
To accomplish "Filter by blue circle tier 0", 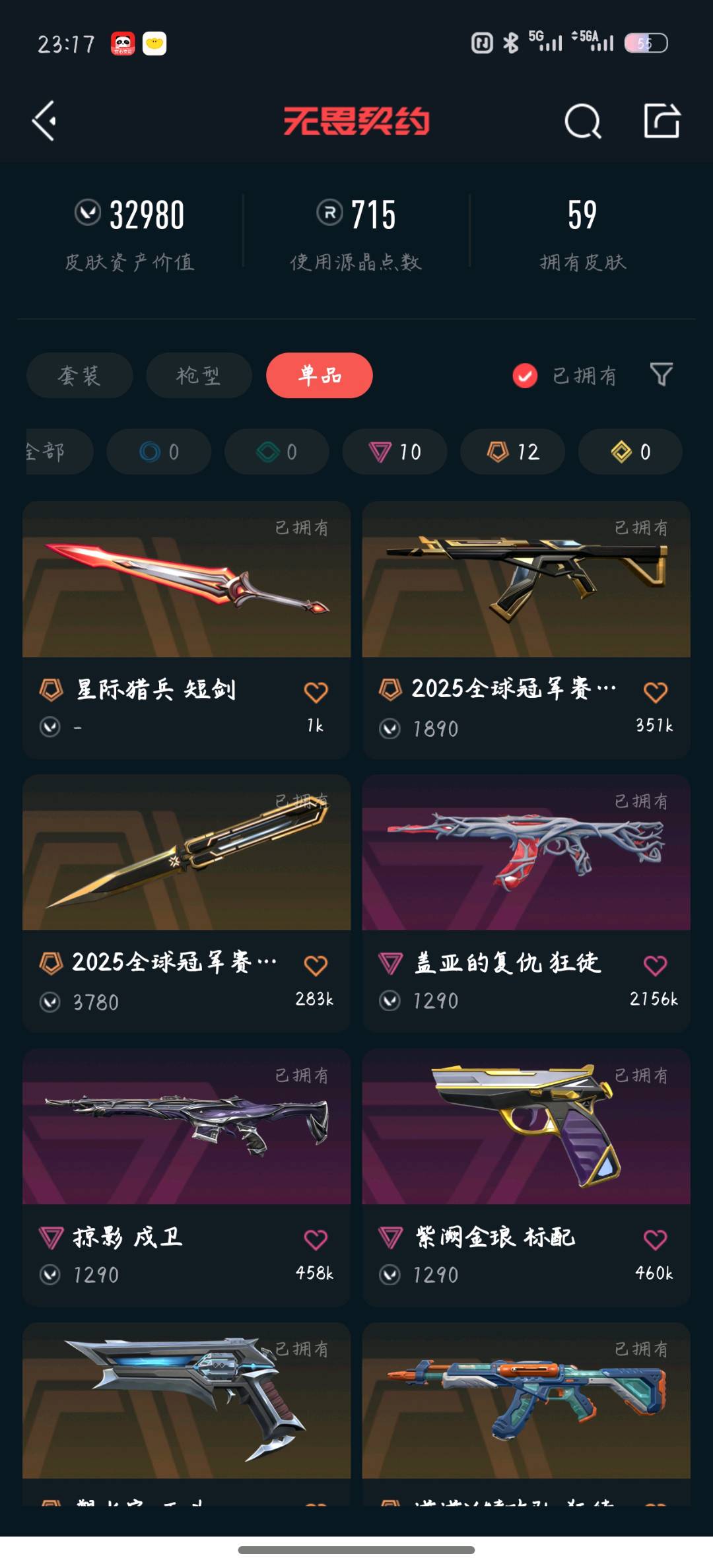I will 159,452.
